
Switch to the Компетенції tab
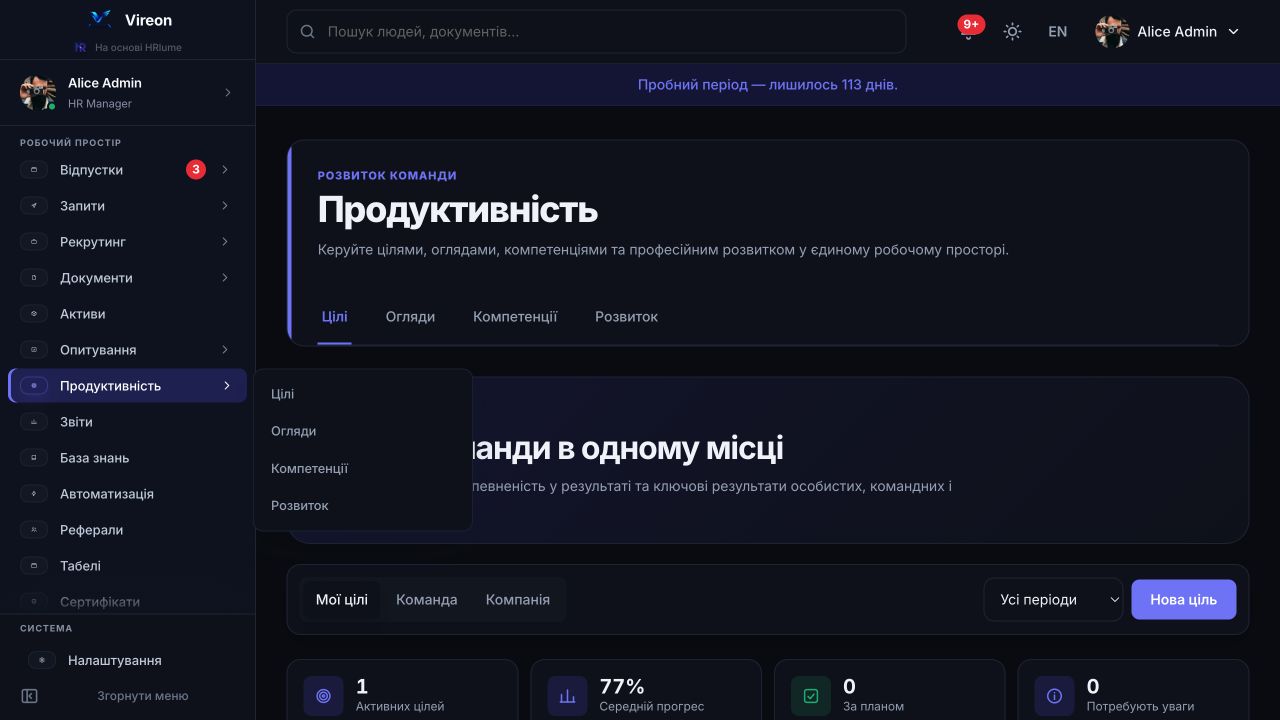tap(515, 317)
